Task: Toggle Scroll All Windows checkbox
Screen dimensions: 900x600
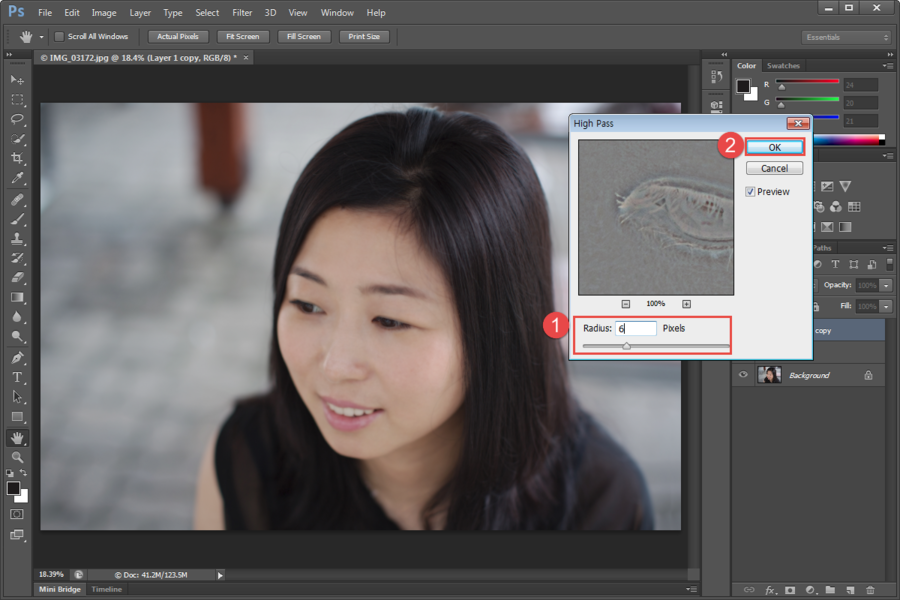Action: coord(59,37)
